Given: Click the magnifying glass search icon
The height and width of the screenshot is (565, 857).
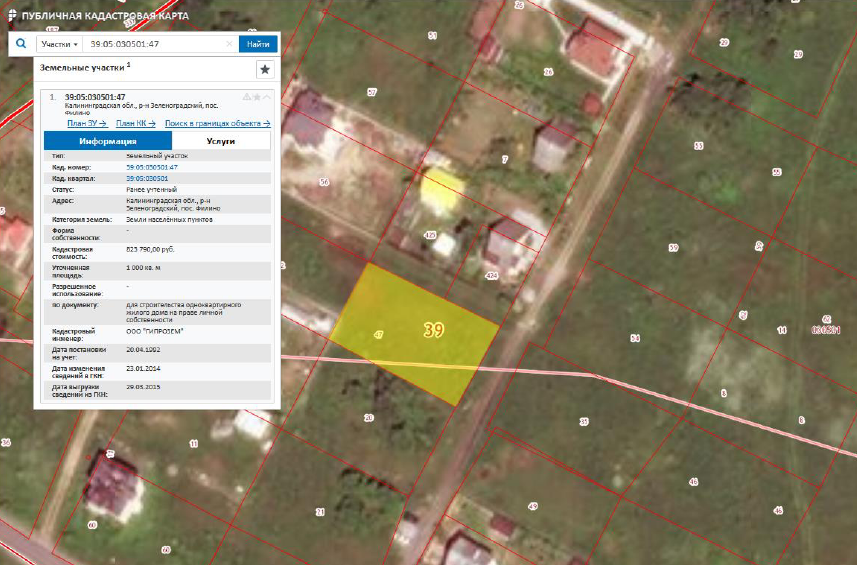Looking at the screenshot, I should pos(20,44).
